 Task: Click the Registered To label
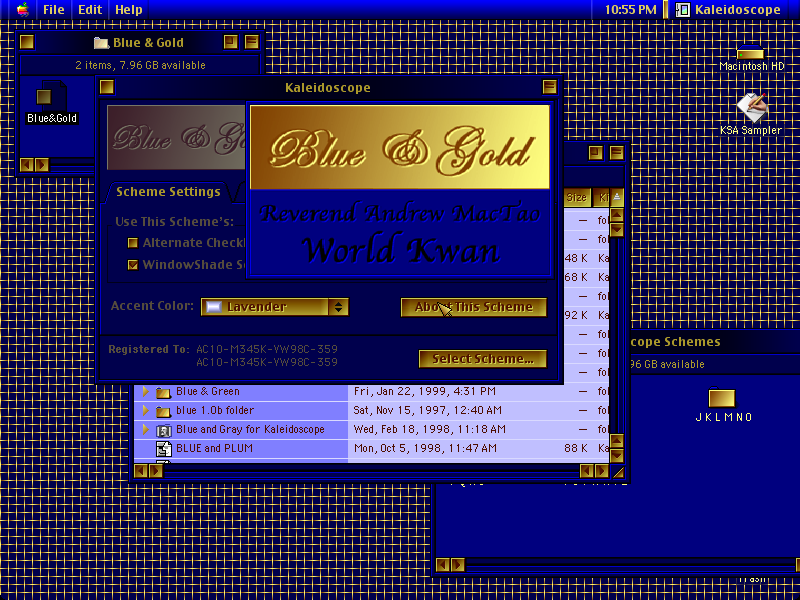(148, 349)
